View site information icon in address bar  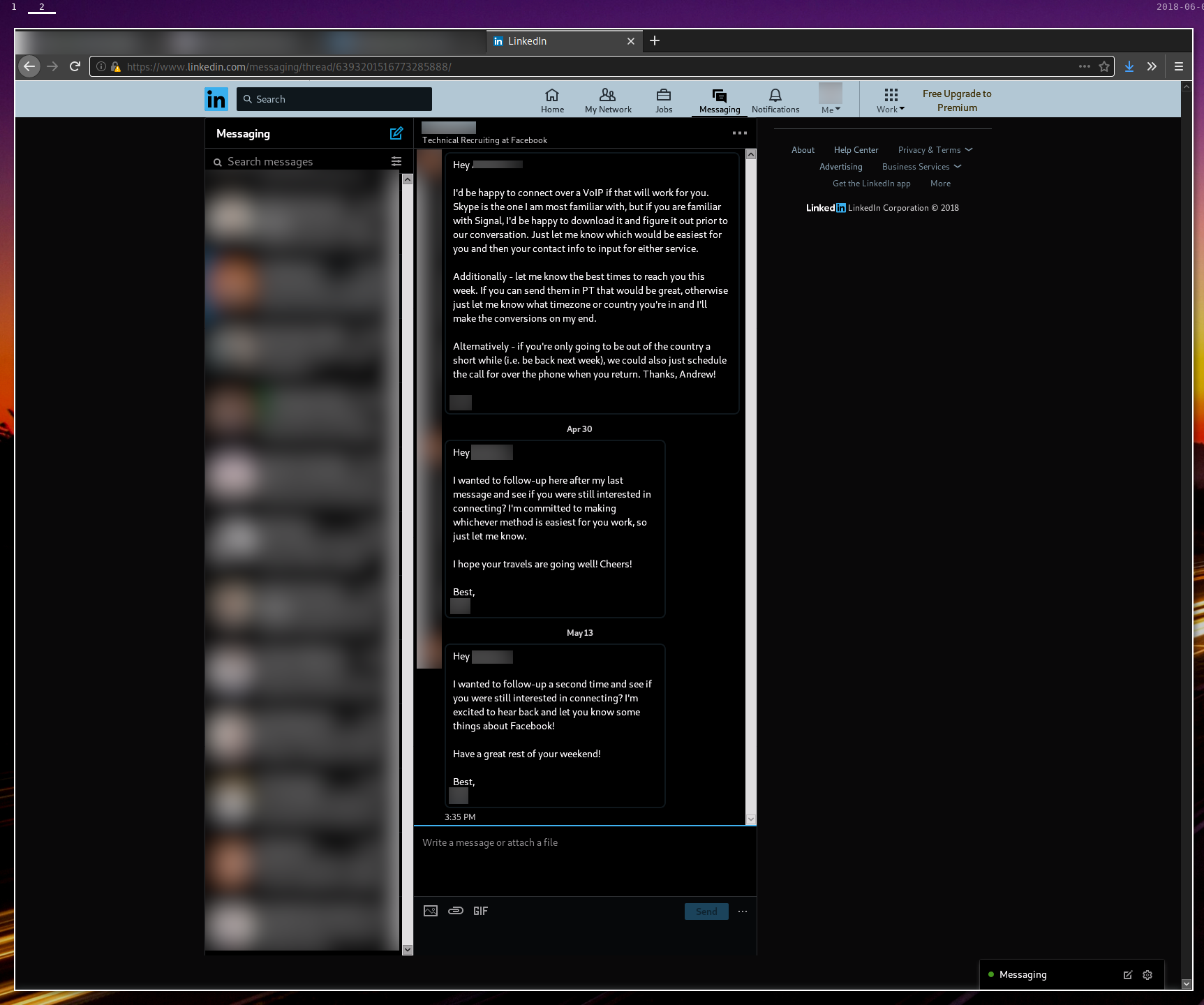tap(101, 66)
